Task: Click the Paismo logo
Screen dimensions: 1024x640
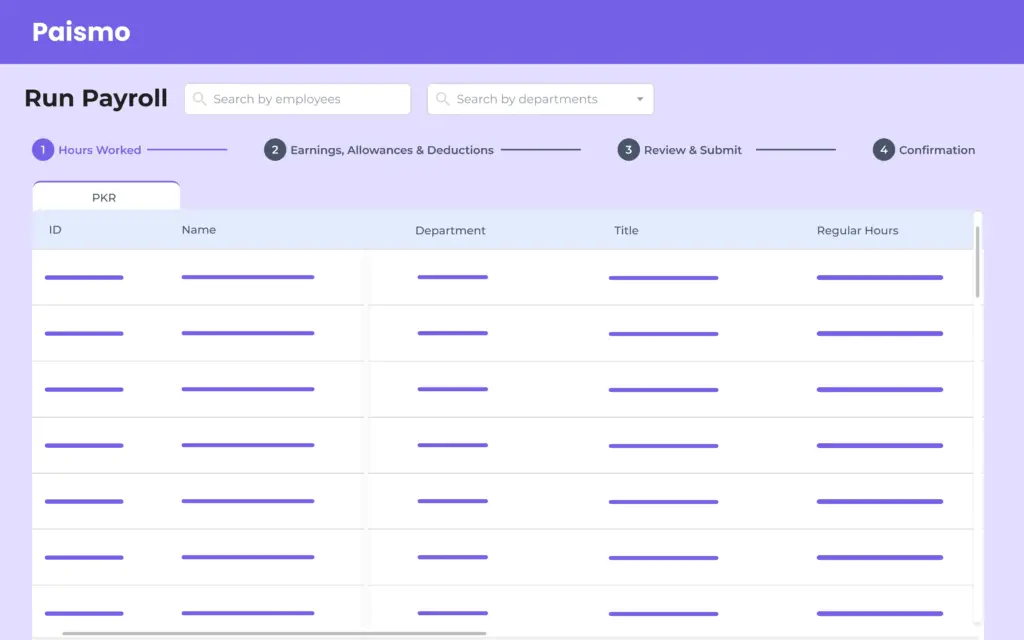Action: click(x=81, y=32)
